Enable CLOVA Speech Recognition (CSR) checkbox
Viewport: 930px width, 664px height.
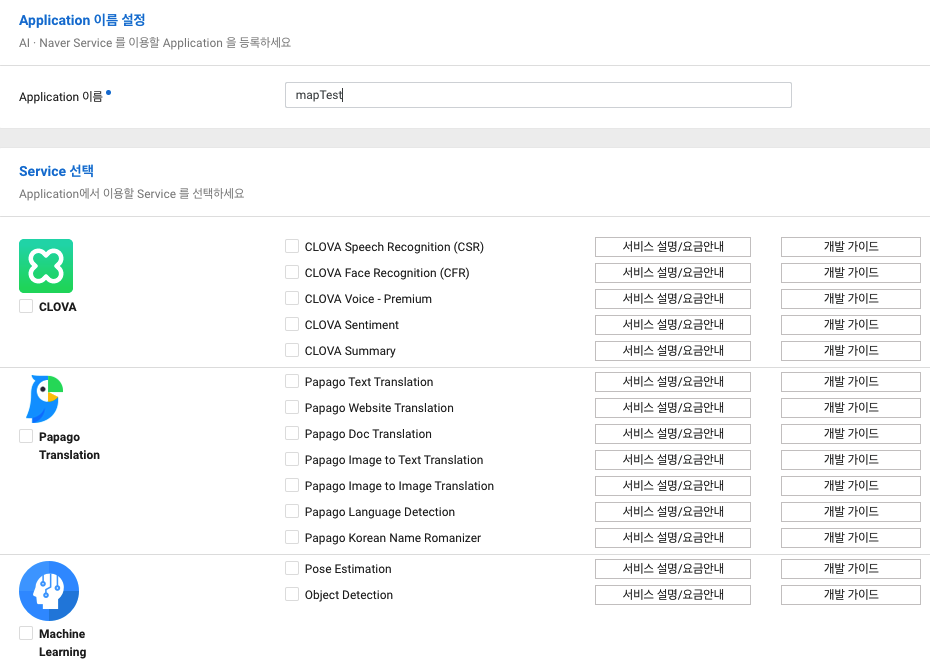pyautogui.click(x=292, y=246)
